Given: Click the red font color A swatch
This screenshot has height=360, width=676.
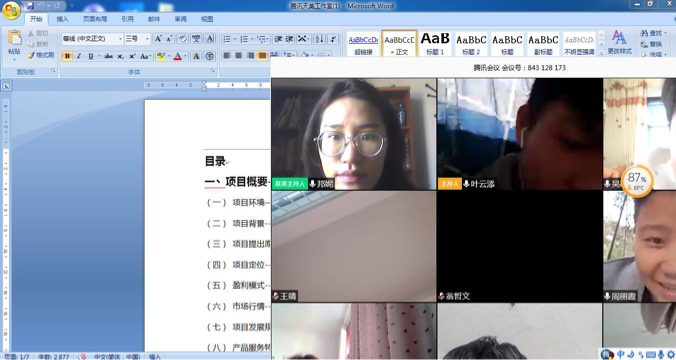Looking at the screenshot, I should pyautogui.click(x=178, y=56).
